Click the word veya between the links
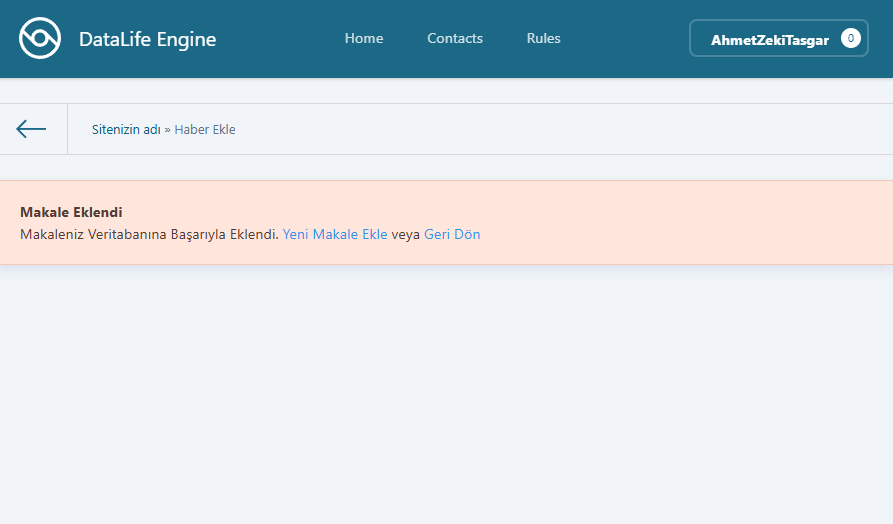This screenshot has height=524, width=893. [x=406, y=235]
